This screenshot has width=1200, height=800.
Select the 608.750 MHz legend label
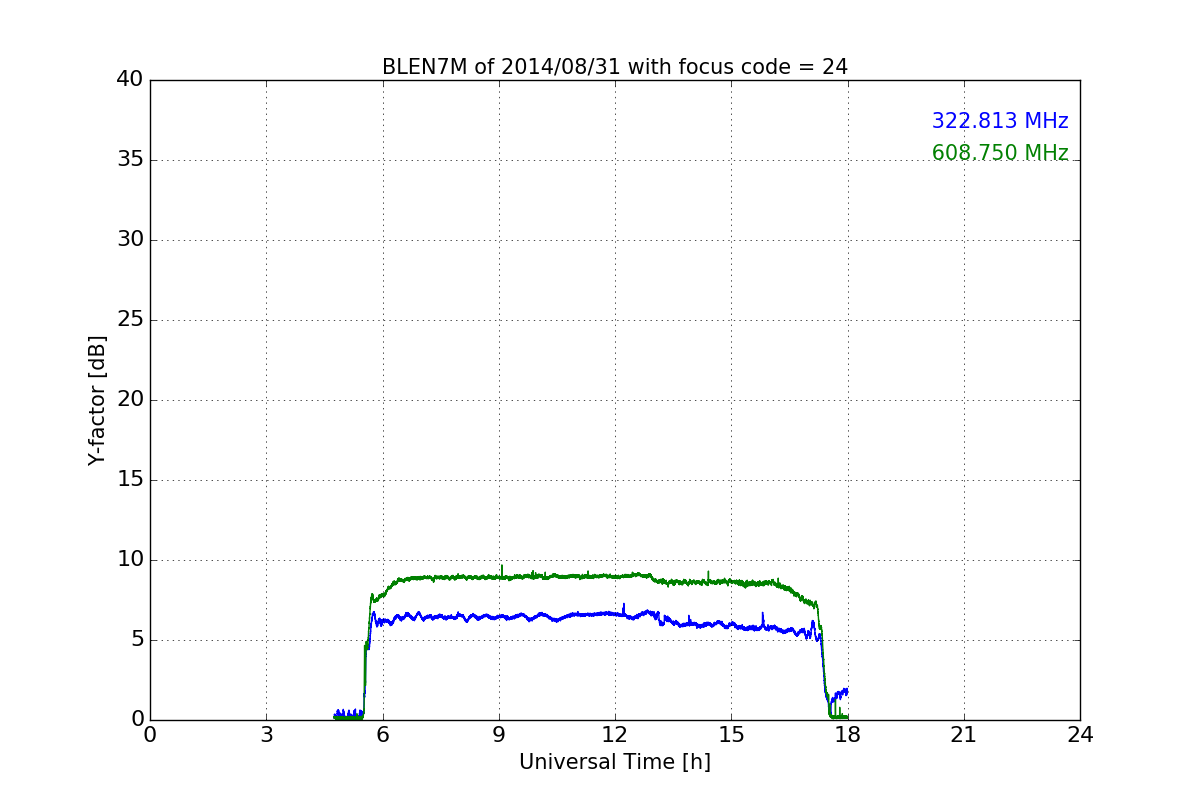click(1000, 153)
